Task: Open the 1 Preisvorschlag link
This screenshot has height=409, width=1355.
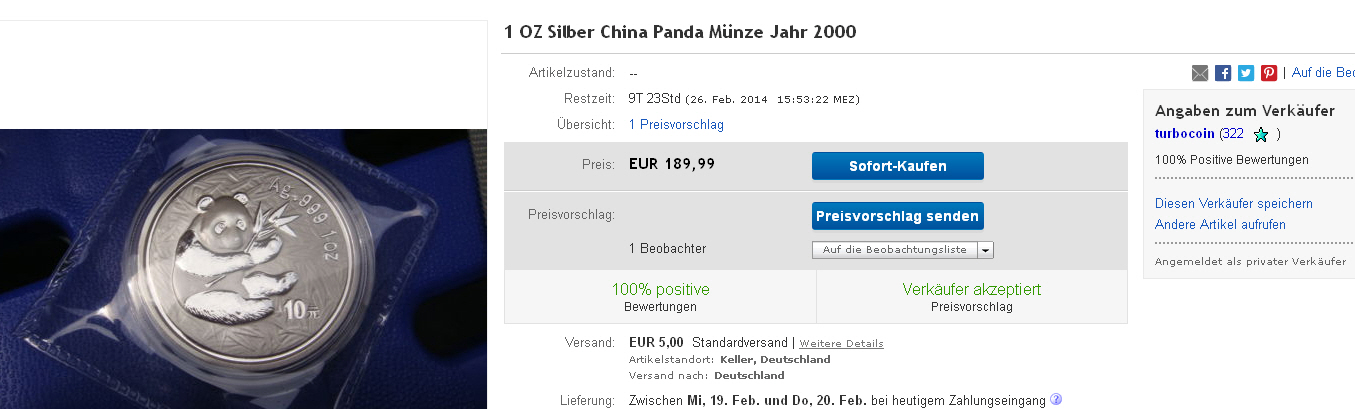Action: pos(676,125)
